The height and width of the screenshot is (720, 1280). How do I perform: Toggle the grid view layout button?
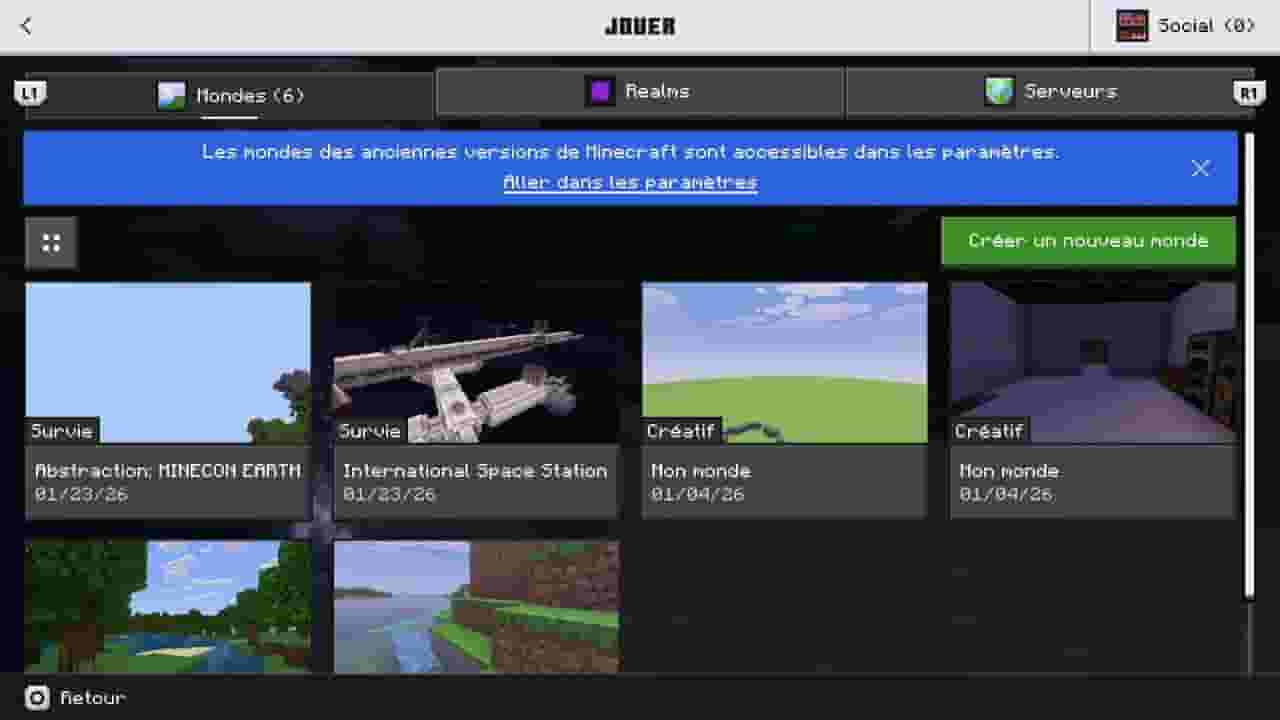(x=51, y=243)
